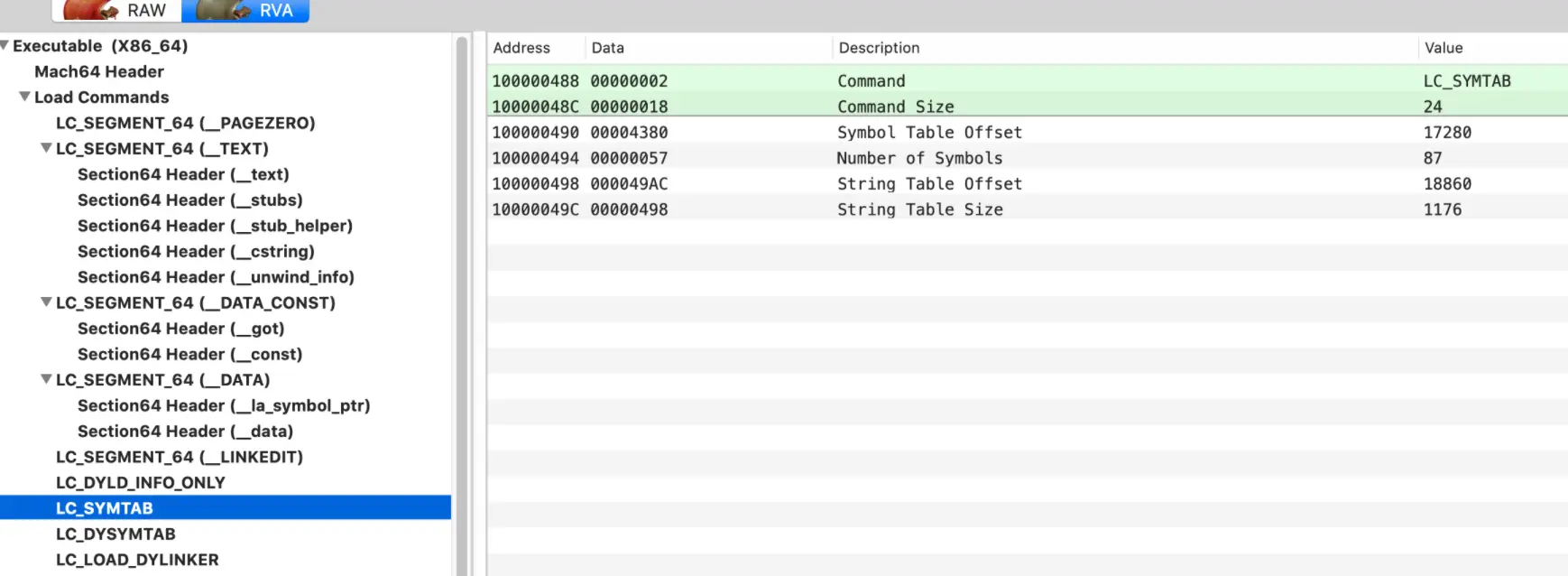
Task: Collapse the Load Commands disclosure triangle
Action: pos(24,97)
